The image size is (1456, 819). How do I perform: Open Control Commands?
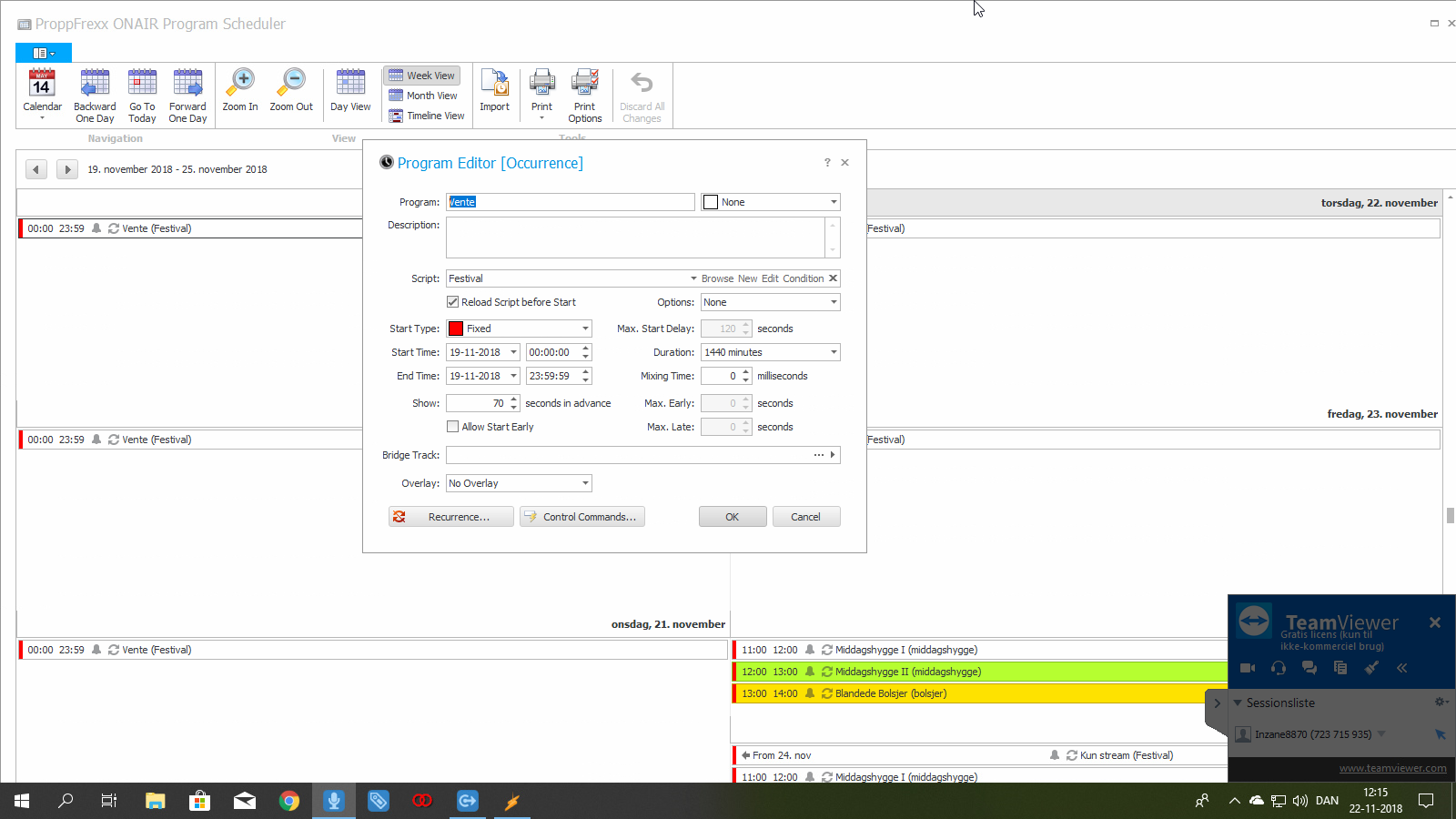point(582,517)
